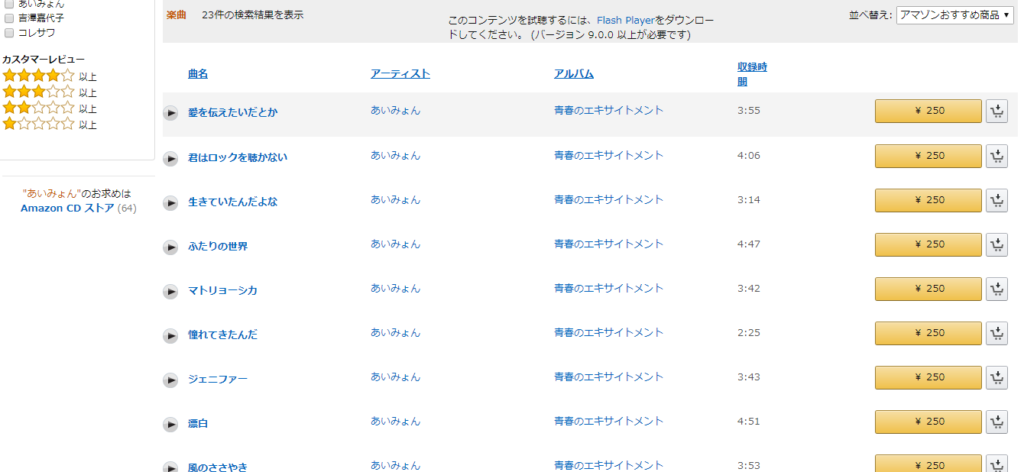1024x472 pixels.
Task: Buy 漂白 for ¥250
Action: click(928, 422)
